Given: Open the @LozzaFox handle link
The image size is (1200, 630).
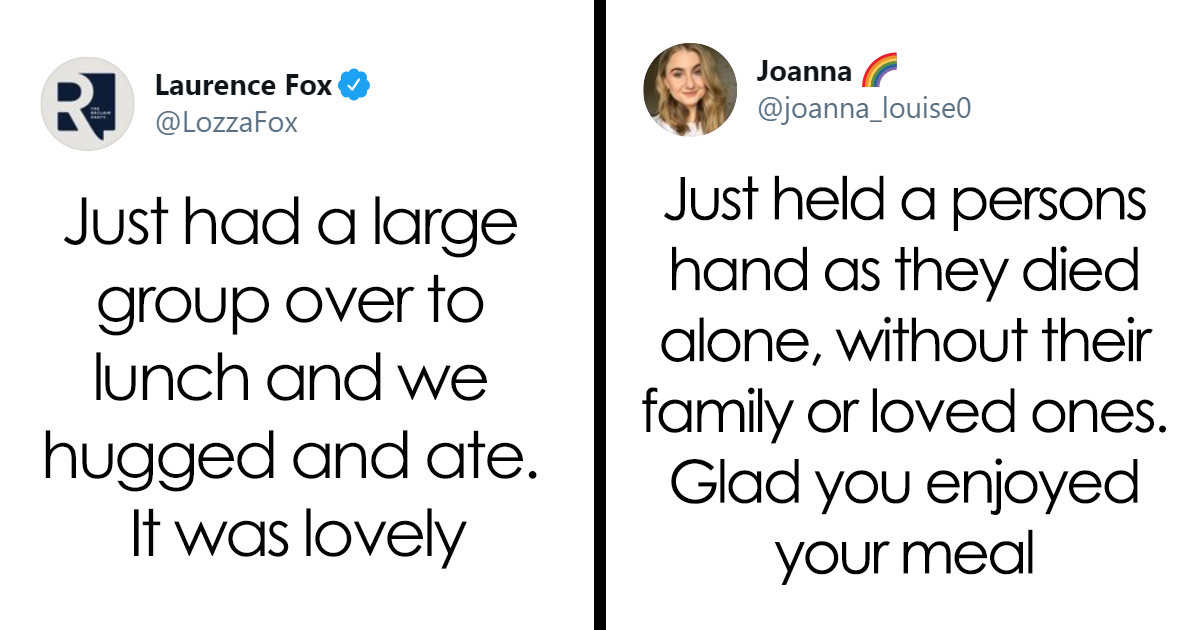Looking at the screenshot, I should [226, 122].
